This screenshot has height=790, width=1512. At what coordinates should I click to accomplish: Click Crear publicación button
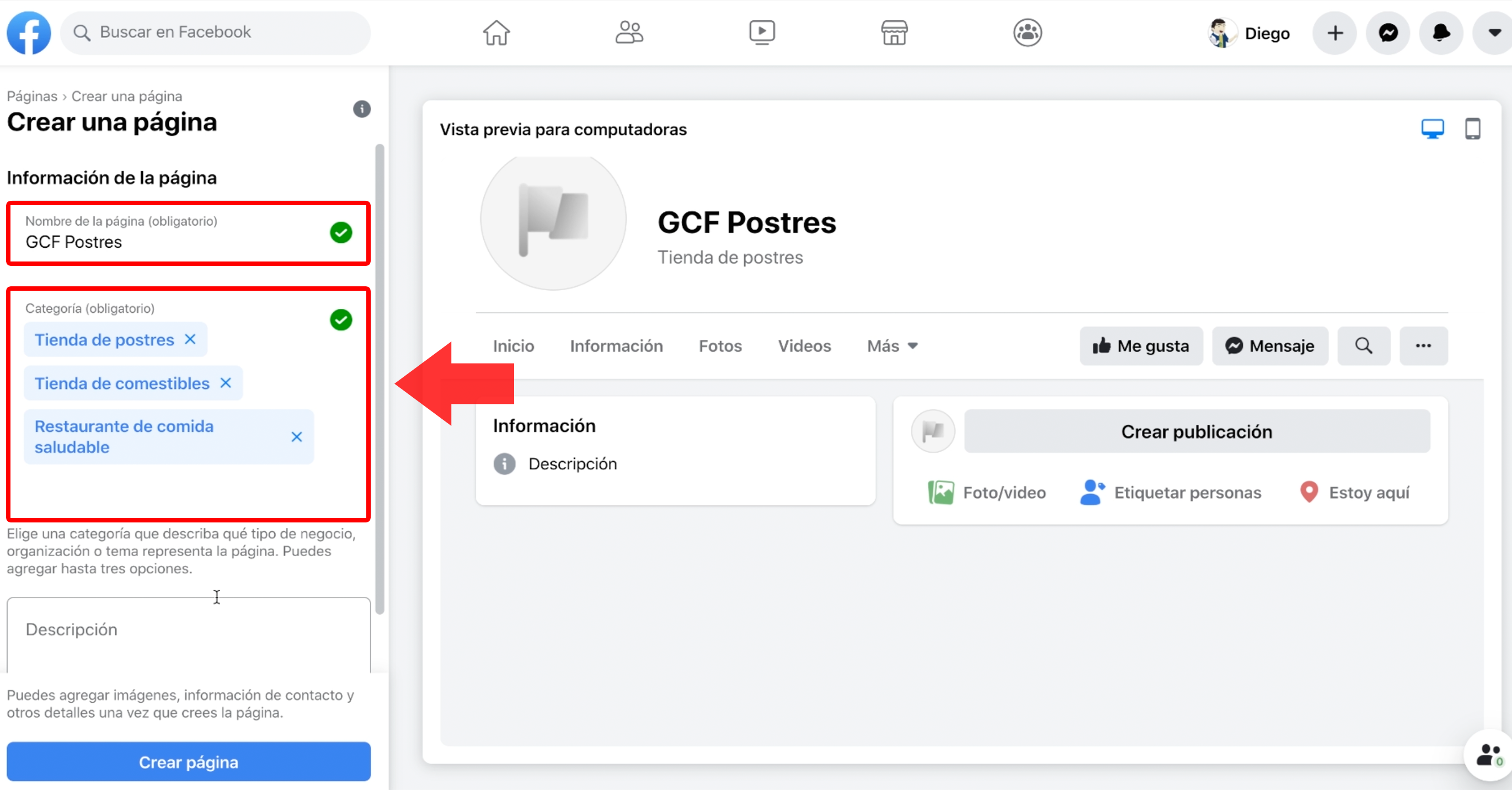1197,431
